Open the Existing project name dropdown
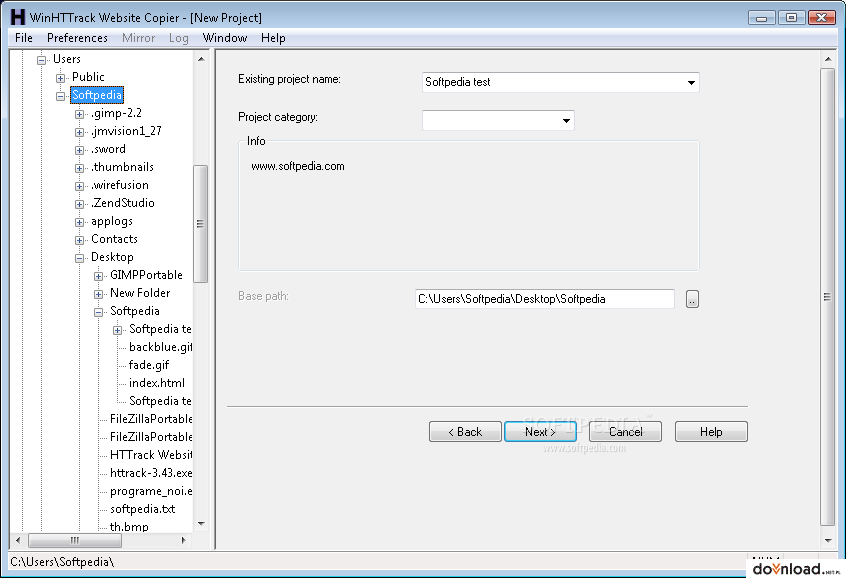This screenshot has height=578, width=846. [691, 83]
